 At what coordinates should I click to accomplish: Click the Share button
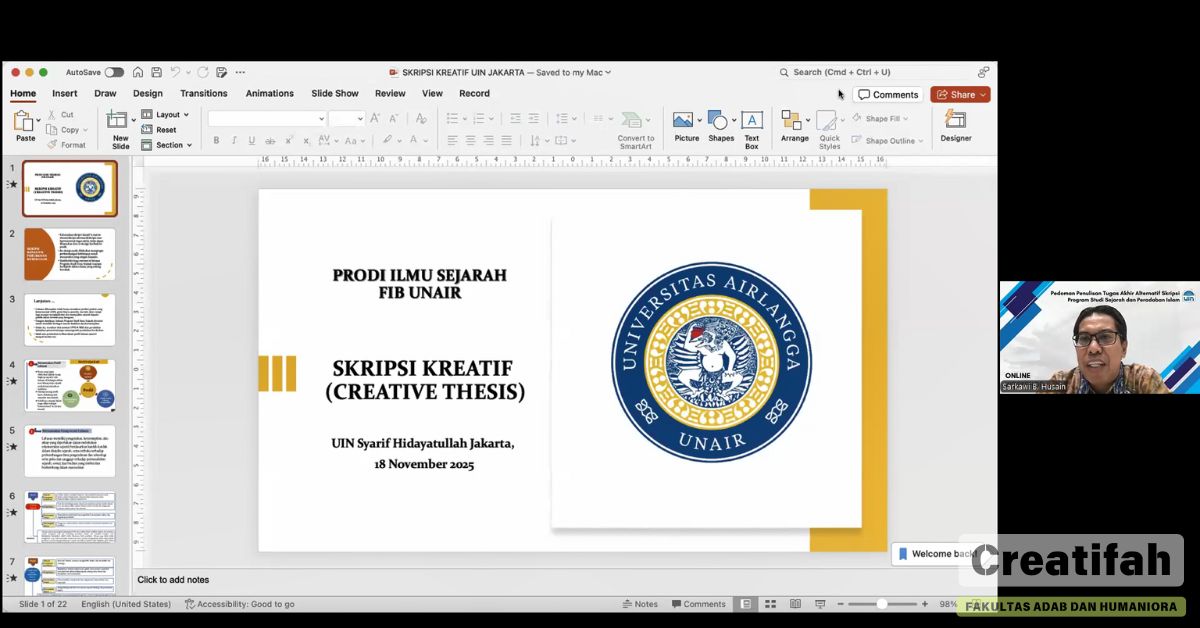(x=959, y=94)
